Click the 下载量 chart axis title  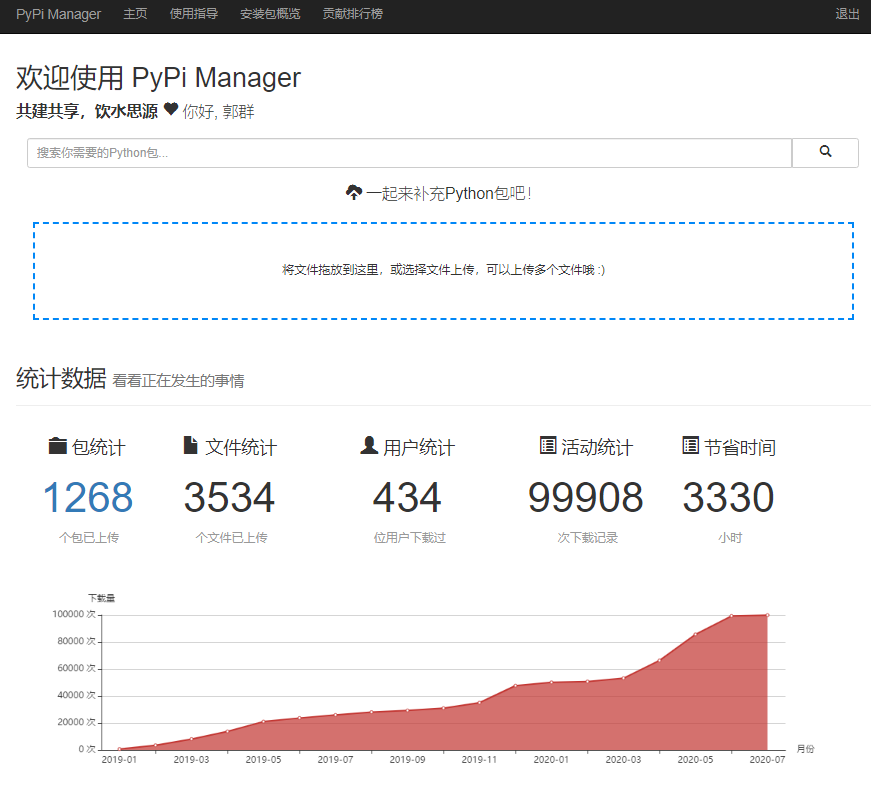point(101,598)
